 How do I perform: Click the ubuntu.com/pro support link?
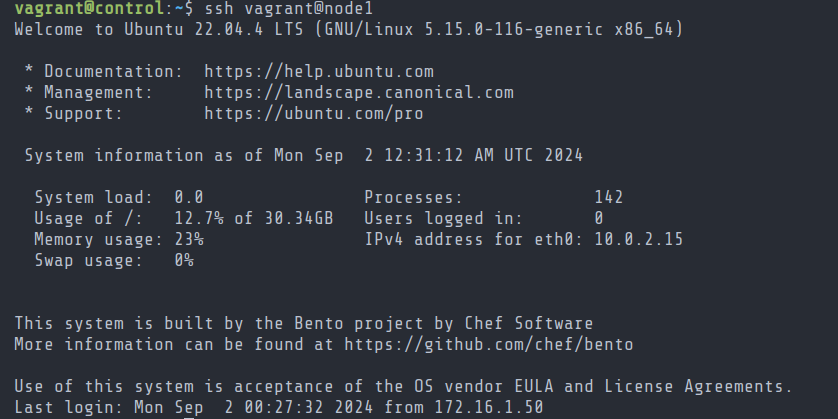tap(314, 113)
